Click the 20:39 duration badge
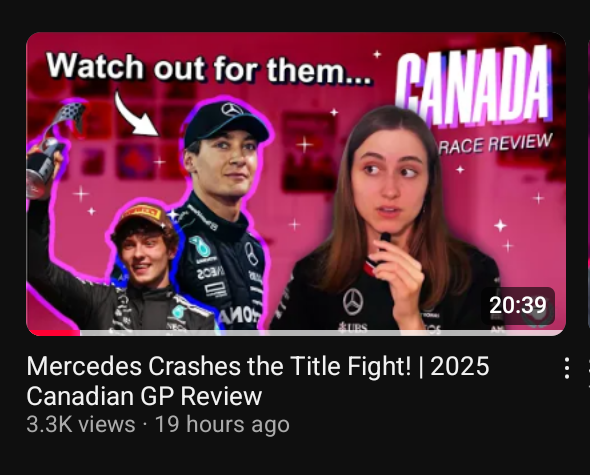This screenshot has width=590, height=475. [x=518, y=305]
